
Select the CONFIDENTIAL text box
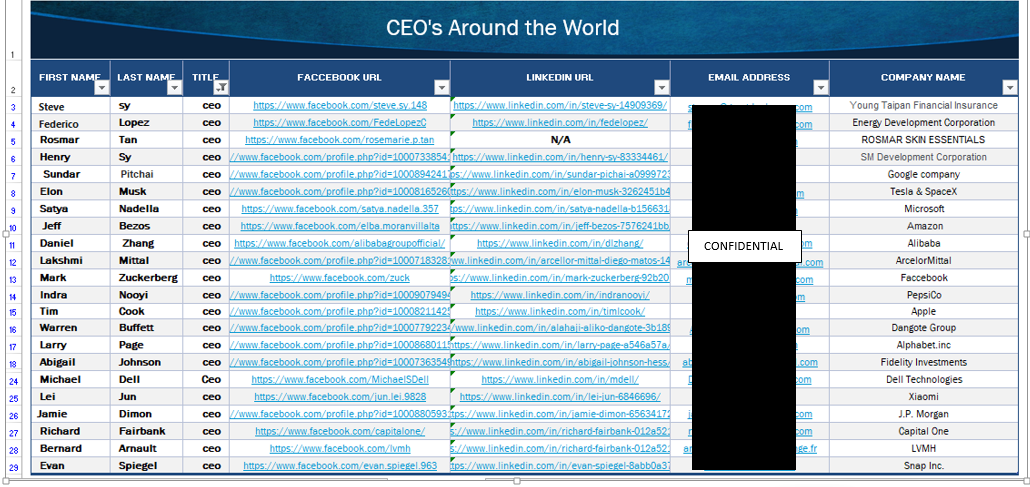click(x=744, y=246)
